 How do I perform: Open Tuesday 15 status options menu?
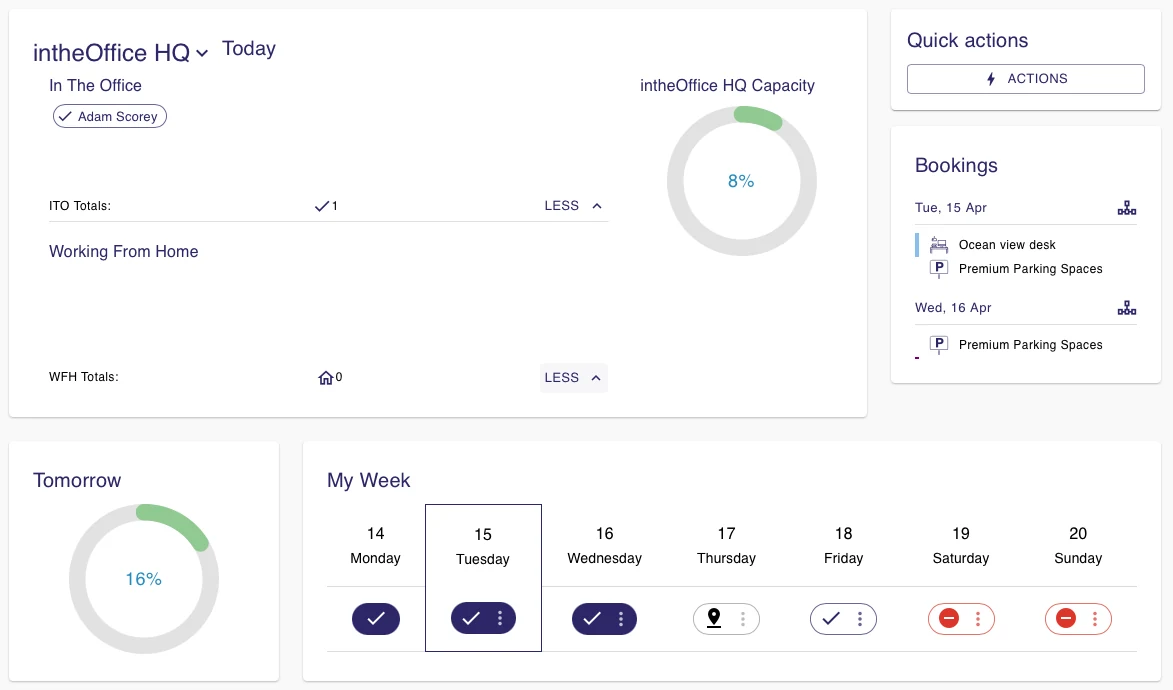pos(500,618)
